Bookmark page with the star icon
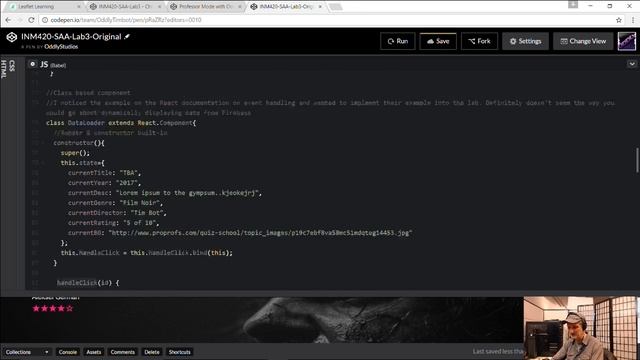Screen dimensions: 640x360 point(619,20)
